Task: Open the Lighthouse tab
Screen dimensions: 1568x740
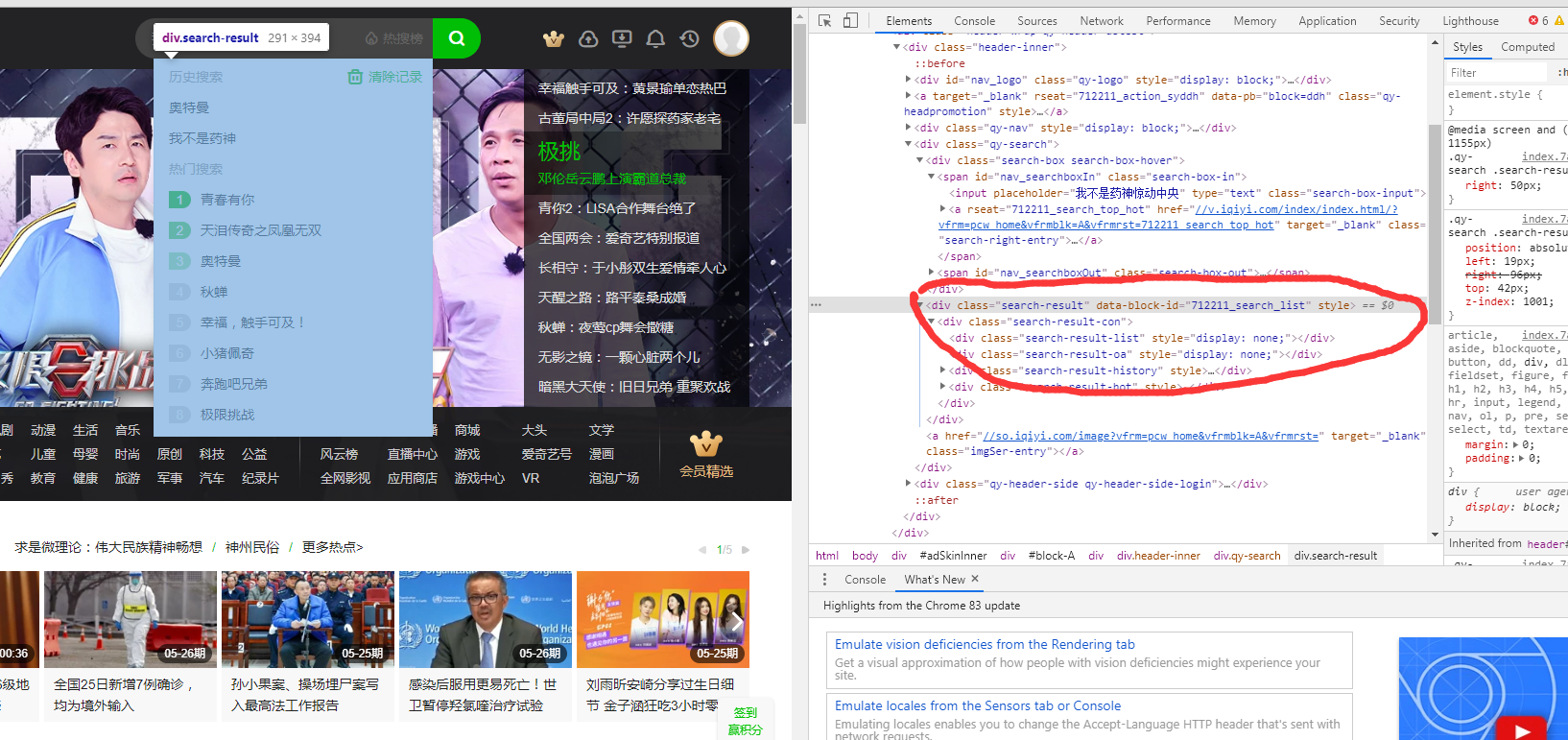Action: click(1470, 20)
